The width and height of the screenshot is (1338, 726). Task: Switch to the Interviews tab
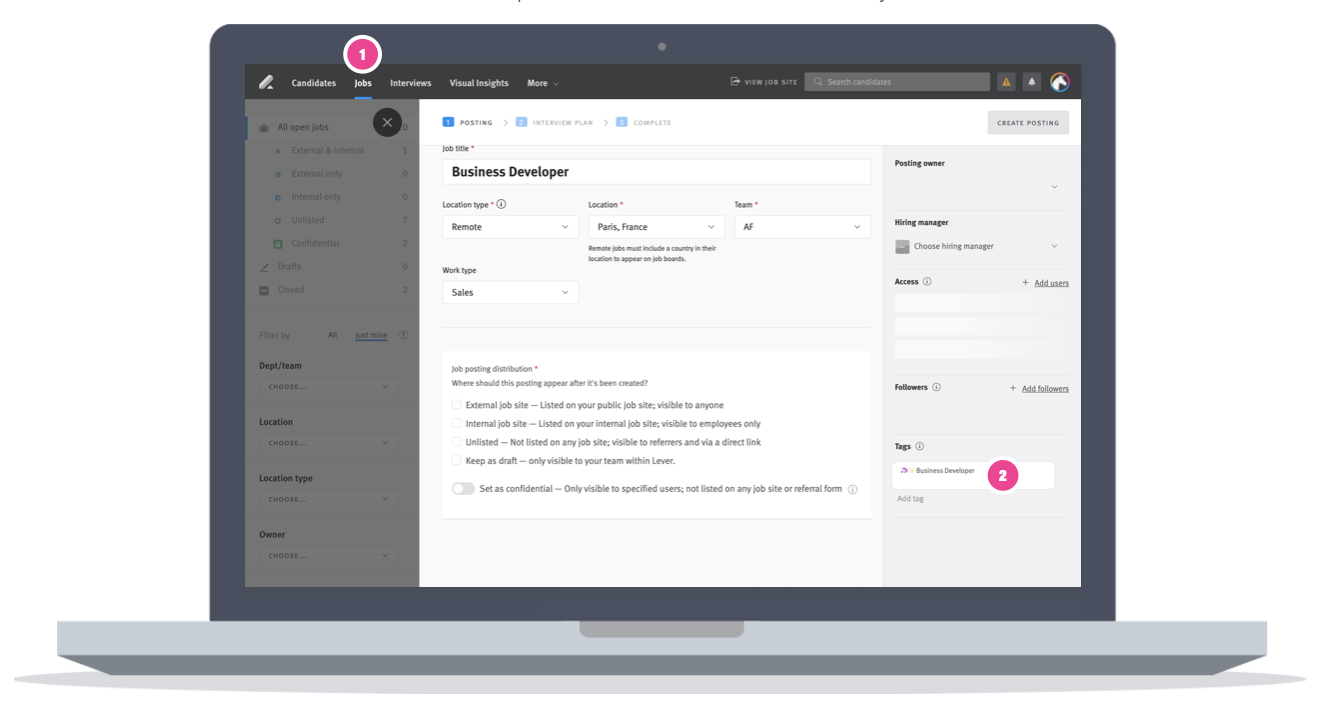click(410, 83)
